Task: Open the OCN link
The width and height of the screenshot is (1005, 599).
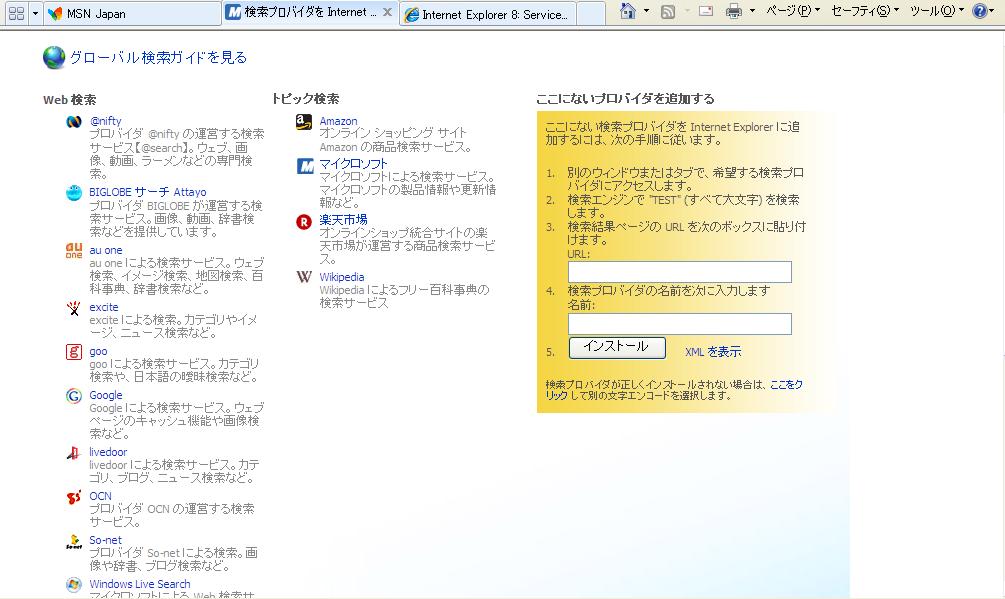Action: pyautogui.click(x=100, y=496)
